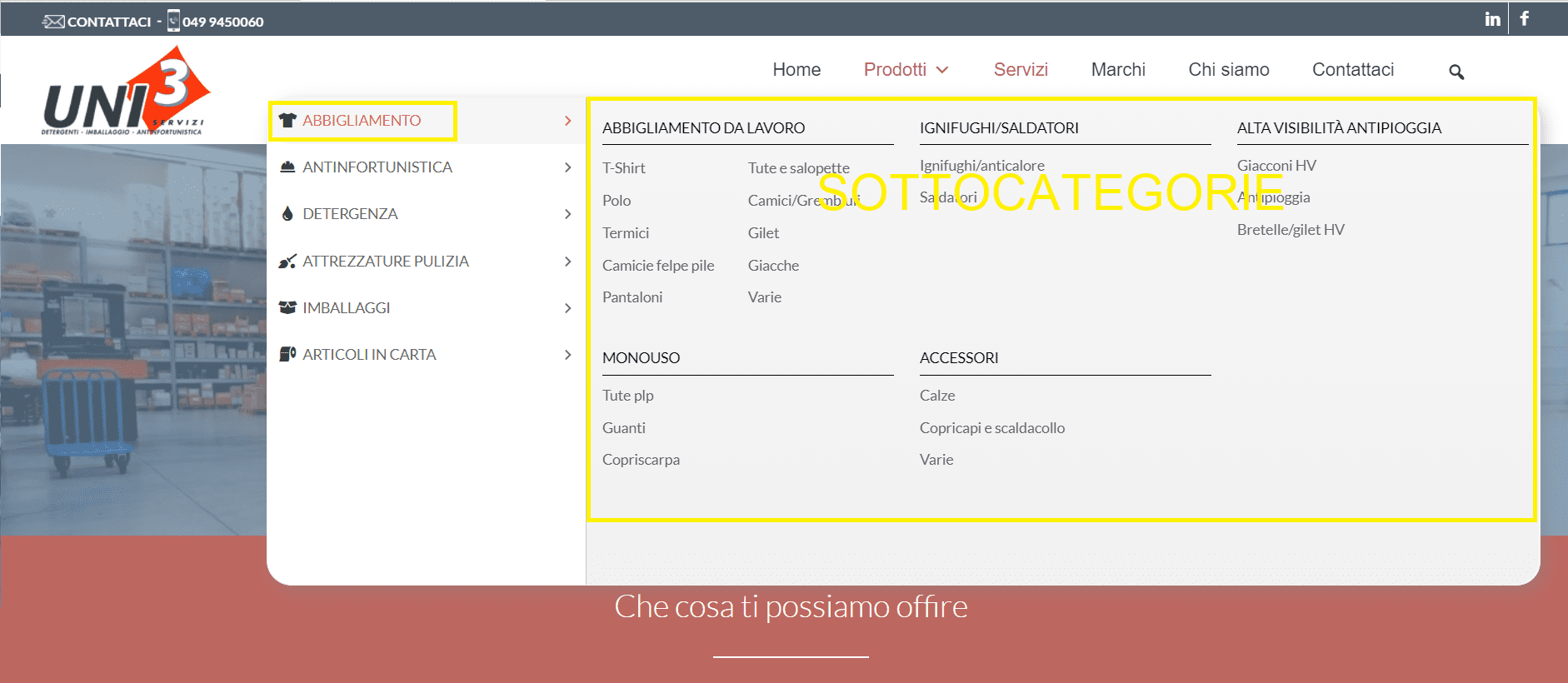Click the hard hat Antinfortunistica icon
Image resolution: width=1568 pixels, height=683 pixels.
pyautogui.click(x=287, y=167)
